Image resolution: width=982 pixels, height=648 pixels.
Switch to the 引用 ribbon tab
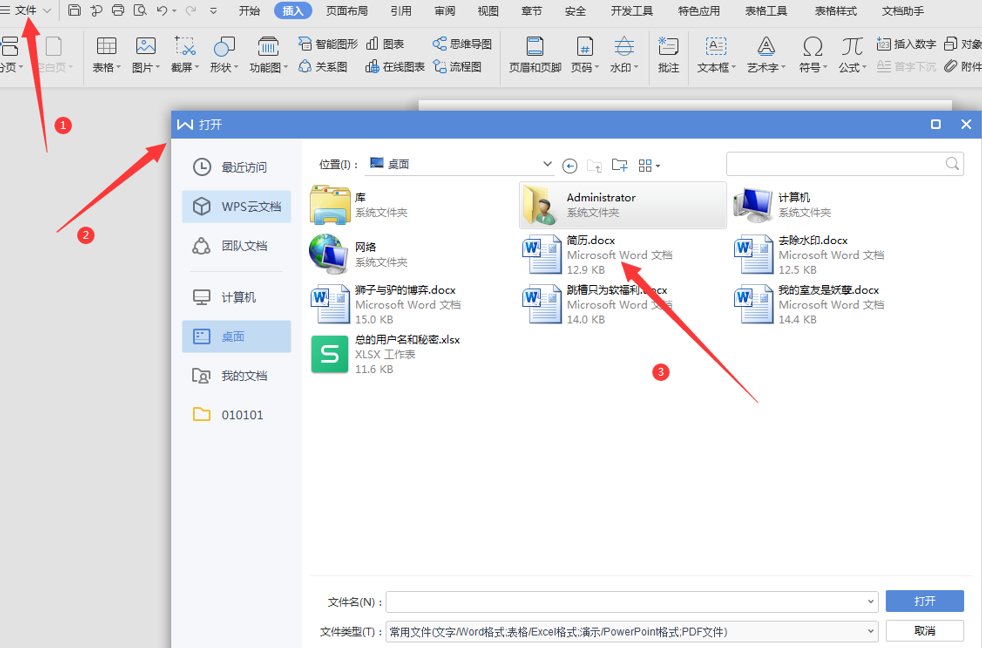[401, 11]
